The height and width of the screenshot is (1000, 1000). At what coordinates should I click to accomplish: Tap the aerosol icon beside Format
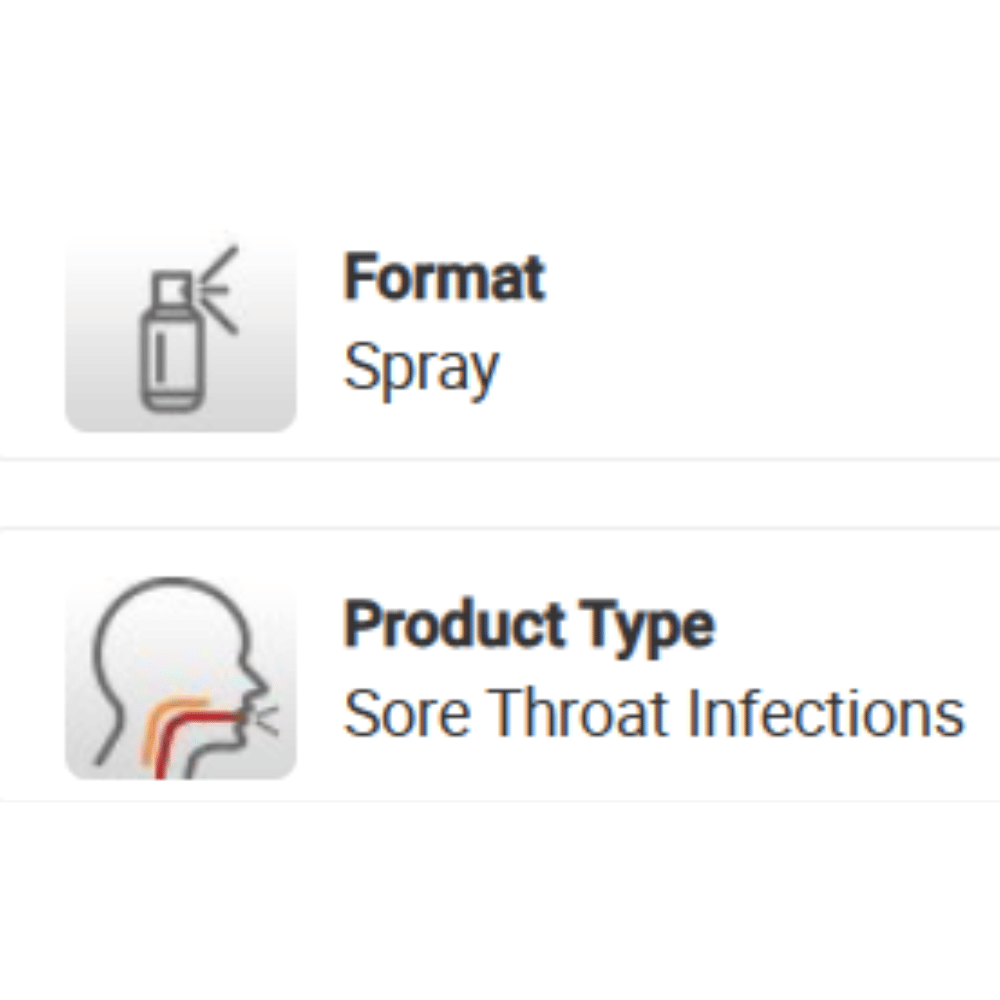(181, 335)
